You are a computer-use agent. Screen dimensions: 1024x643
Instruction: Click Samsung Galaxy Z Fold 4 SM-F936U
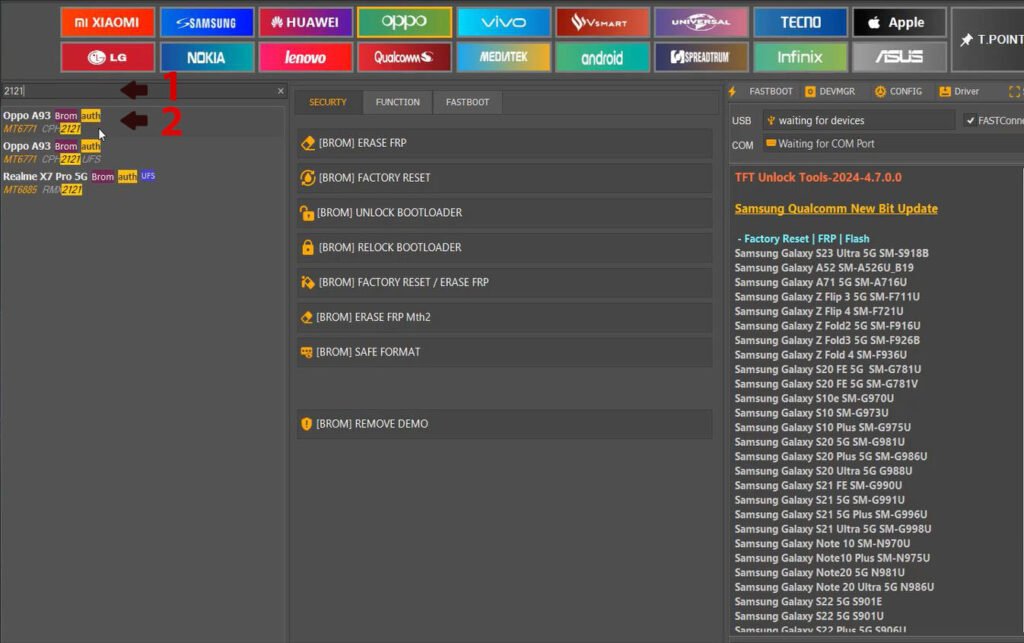[821, 355]
